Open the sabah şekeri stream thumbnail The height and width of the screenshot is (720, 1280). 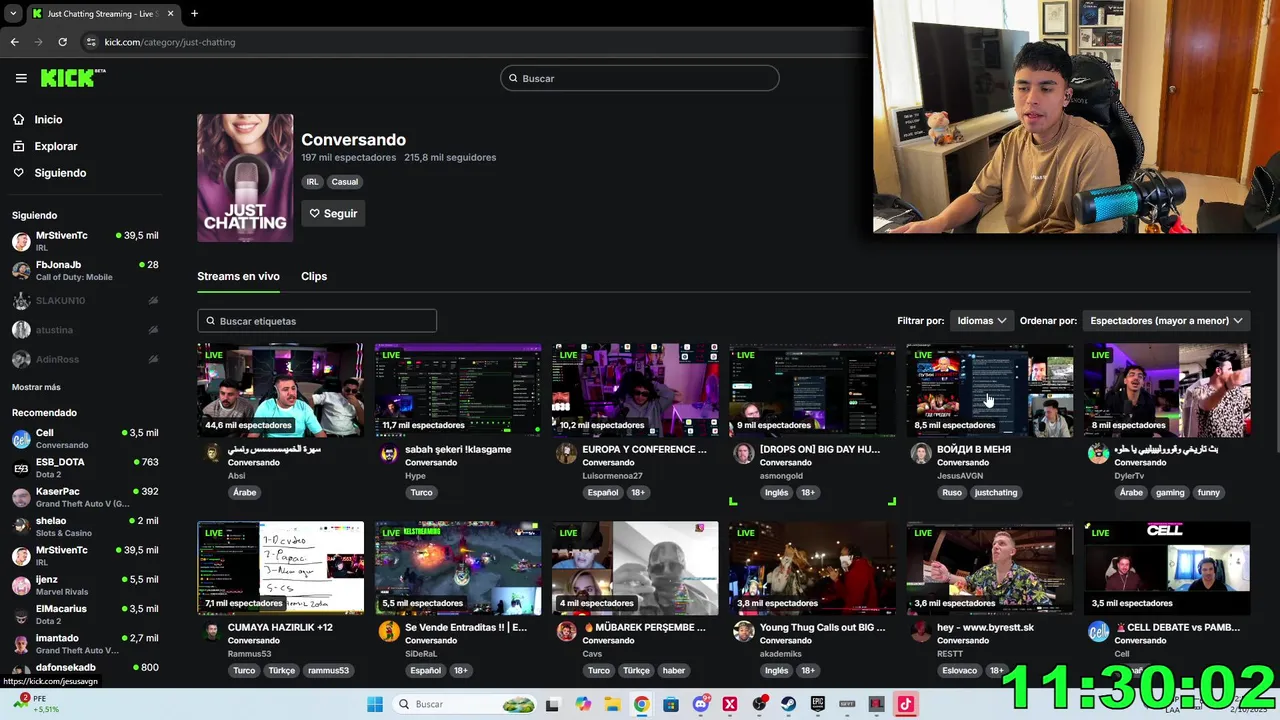[x=458, y=390]
